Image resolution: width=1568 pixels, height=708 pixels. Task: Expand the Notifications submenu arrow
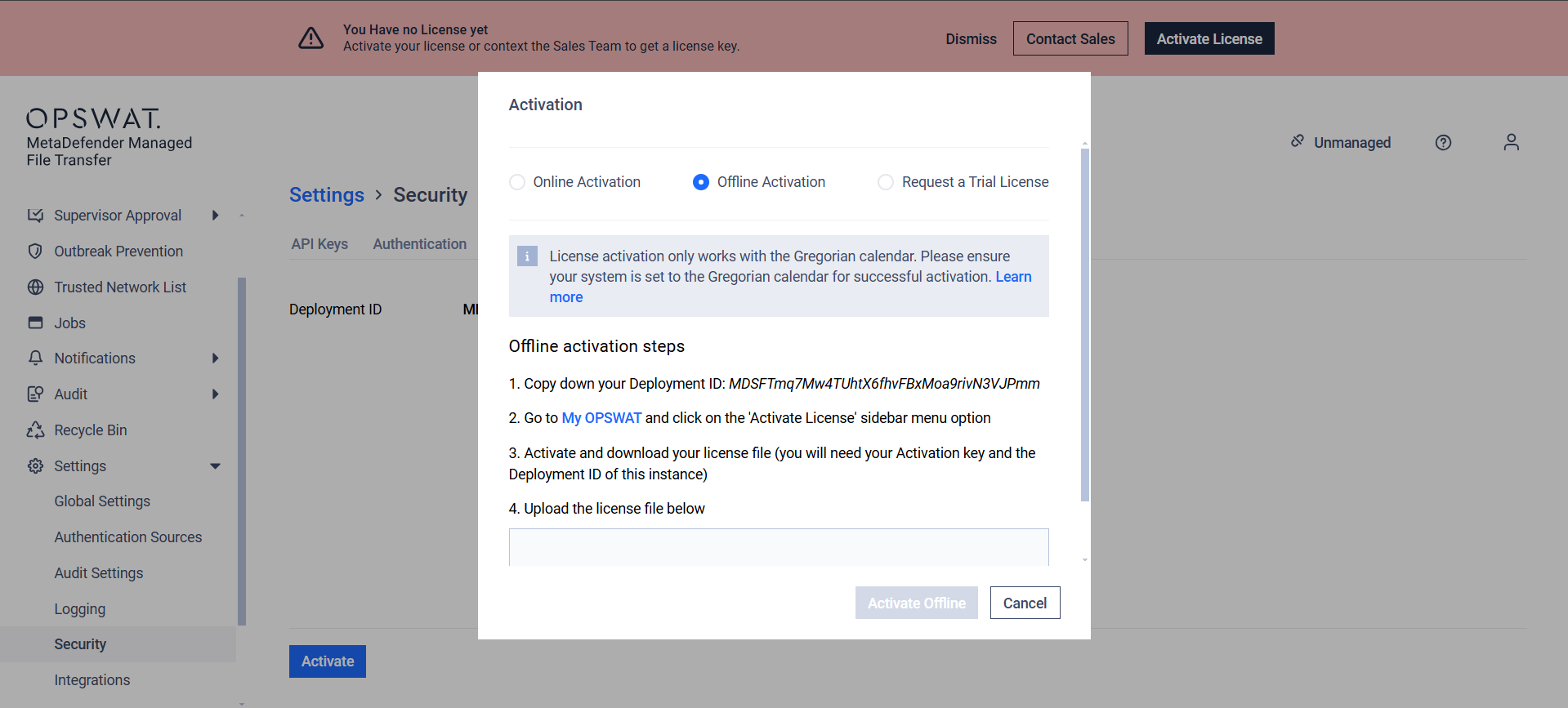216,358
